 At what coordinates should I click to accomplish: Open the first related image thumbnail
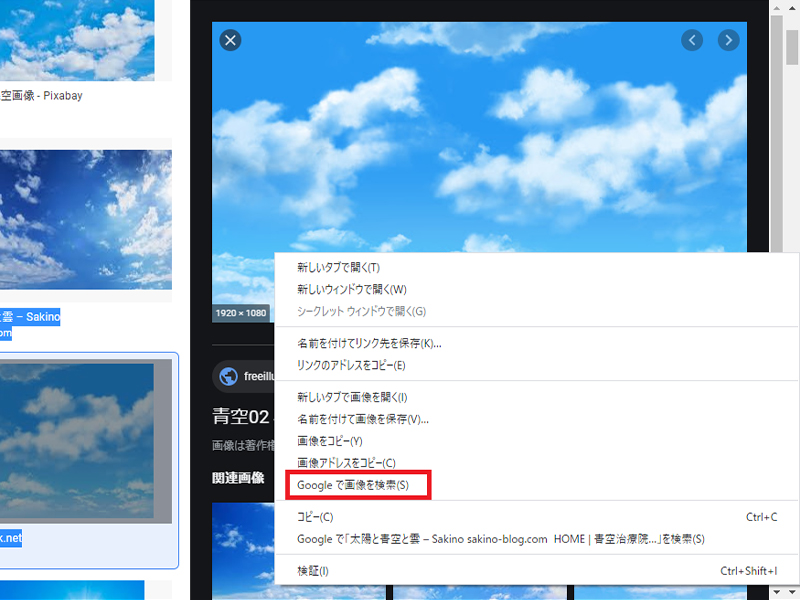(x=243, y=551)
